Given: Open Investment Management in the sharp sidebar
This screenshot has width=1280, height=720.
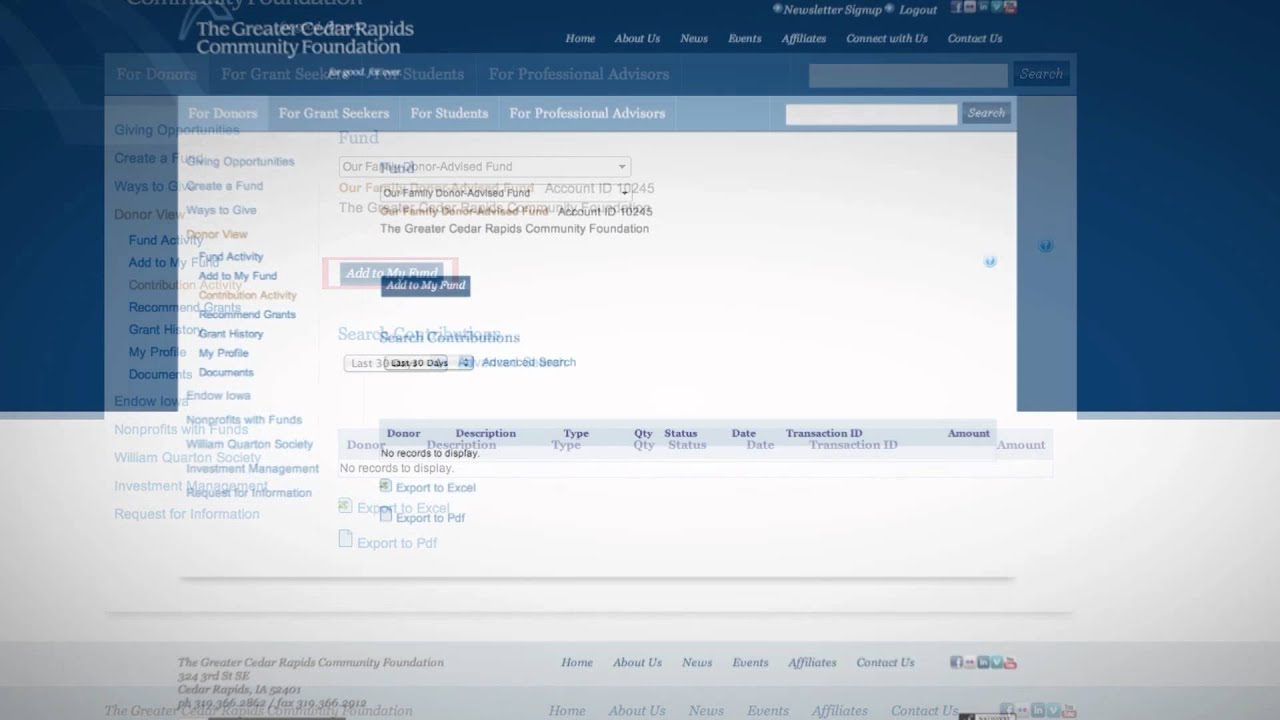Looking at the screenshot, I should 252,468.
